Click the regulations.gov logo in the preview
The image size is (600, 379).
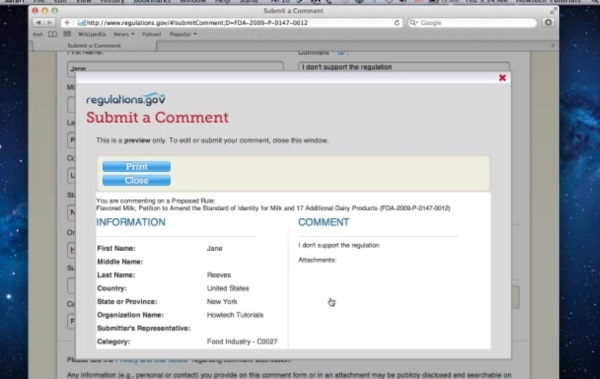point(126,99)
